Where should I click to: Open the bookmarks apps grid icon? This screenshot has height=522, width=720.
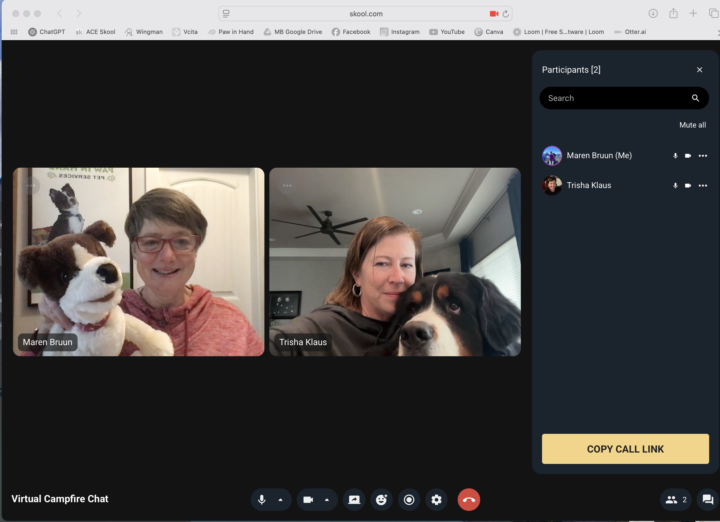(x=14, y=32)
